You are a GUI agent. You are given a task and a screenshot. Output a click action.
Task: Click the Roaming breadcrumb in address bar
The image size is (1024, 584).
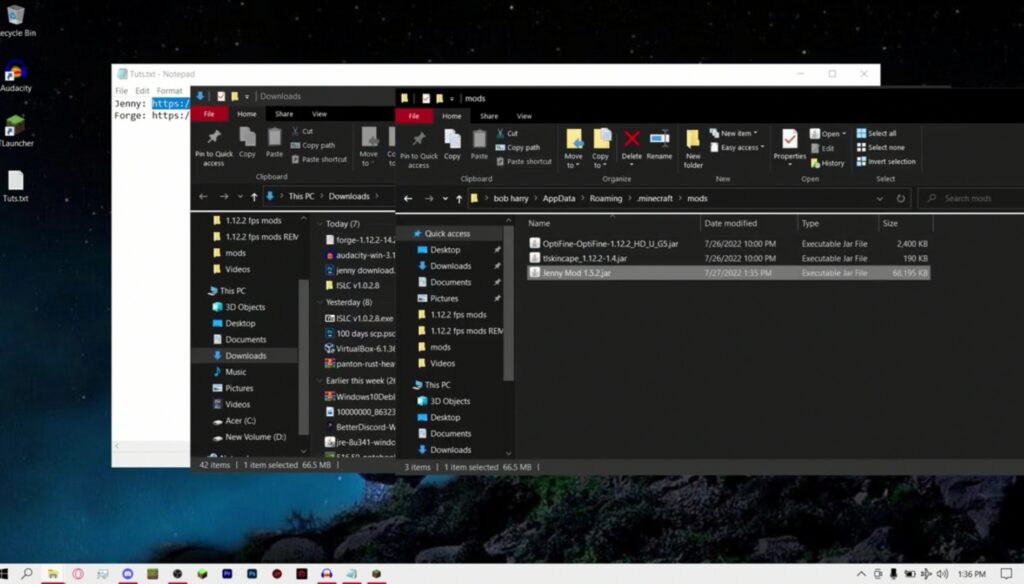click(605, 199)
